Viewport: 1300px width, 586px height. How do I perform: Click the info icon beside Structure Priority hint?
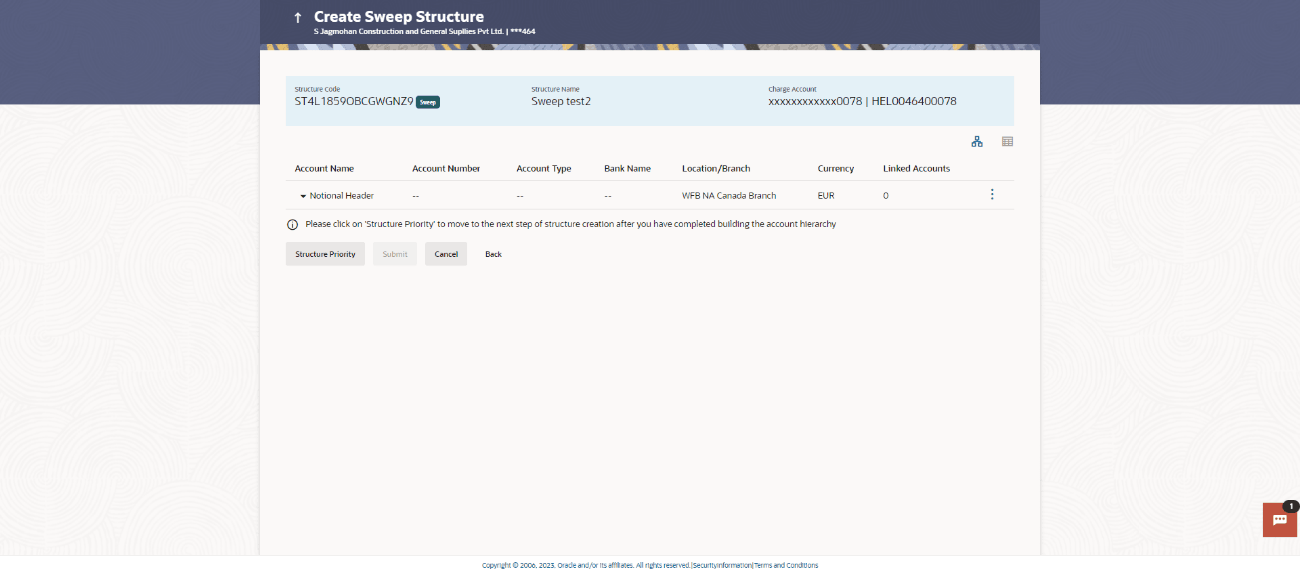point(293,225)
